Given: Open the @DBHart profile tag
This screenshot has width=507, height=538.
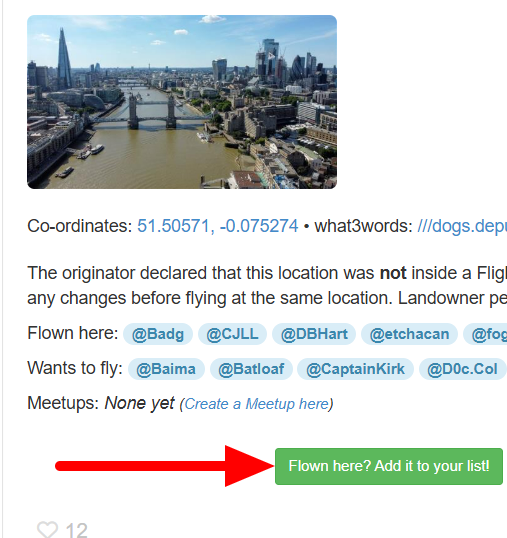Looking at the screenshot, I should 314,334.
